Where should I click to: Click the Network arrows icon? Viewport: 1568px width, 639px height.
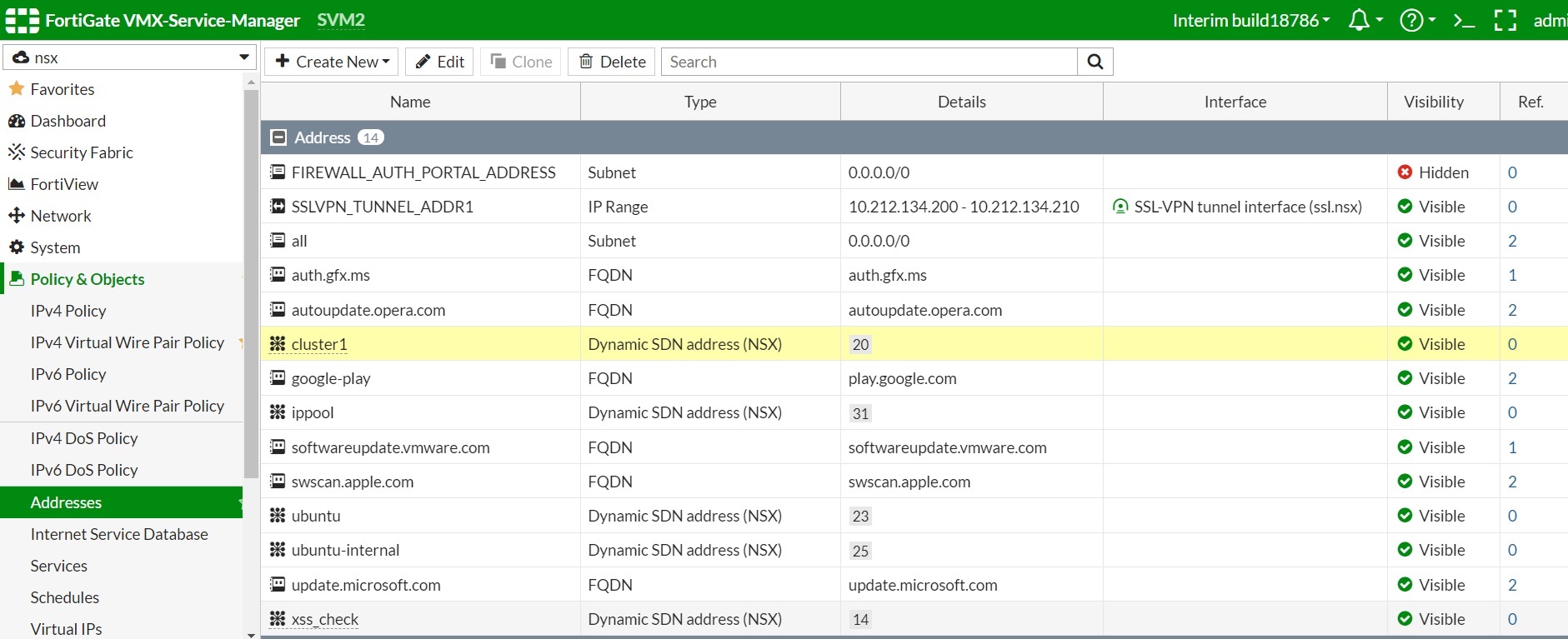click(16, 216)
